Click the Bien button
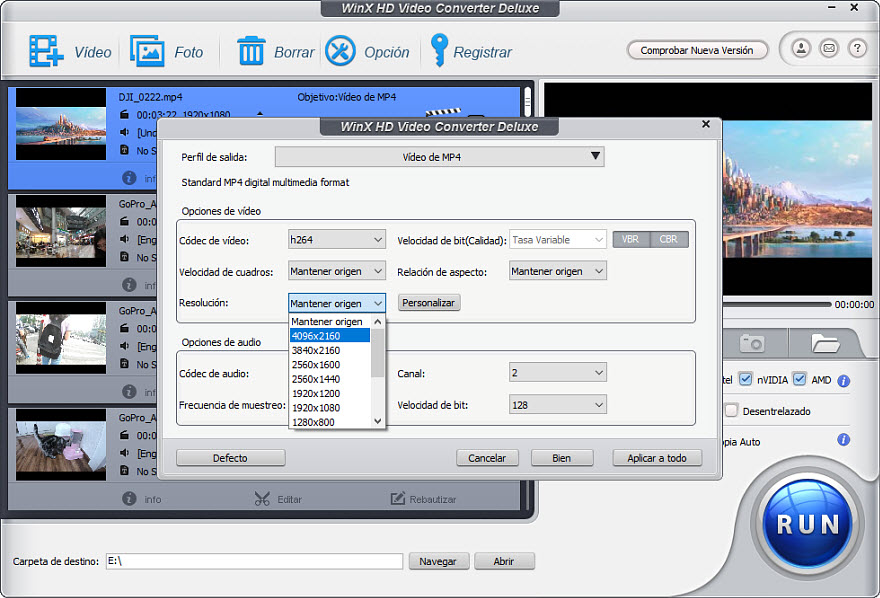The width and height of the screenshot is (880, 598). coord(562,458)
